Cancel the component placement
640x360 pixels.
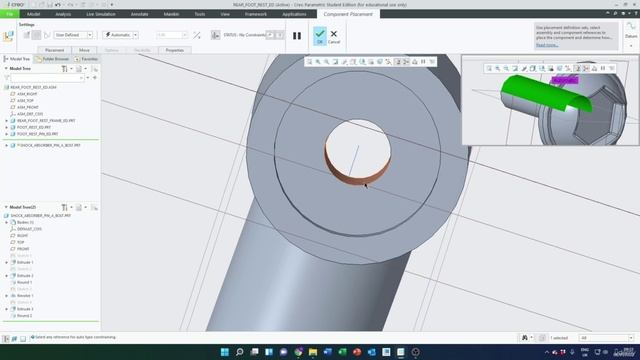click(x=334, y=36)
